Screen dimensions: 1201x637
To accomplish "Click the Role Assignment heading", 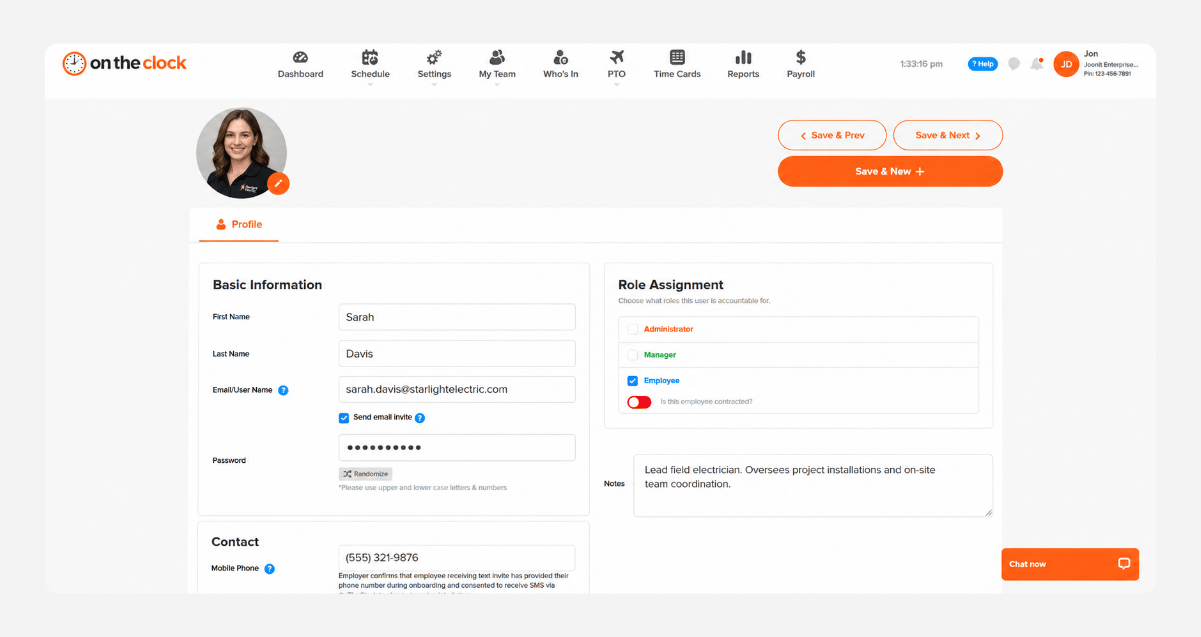I will pyautogui.click(x=671, y=285).
